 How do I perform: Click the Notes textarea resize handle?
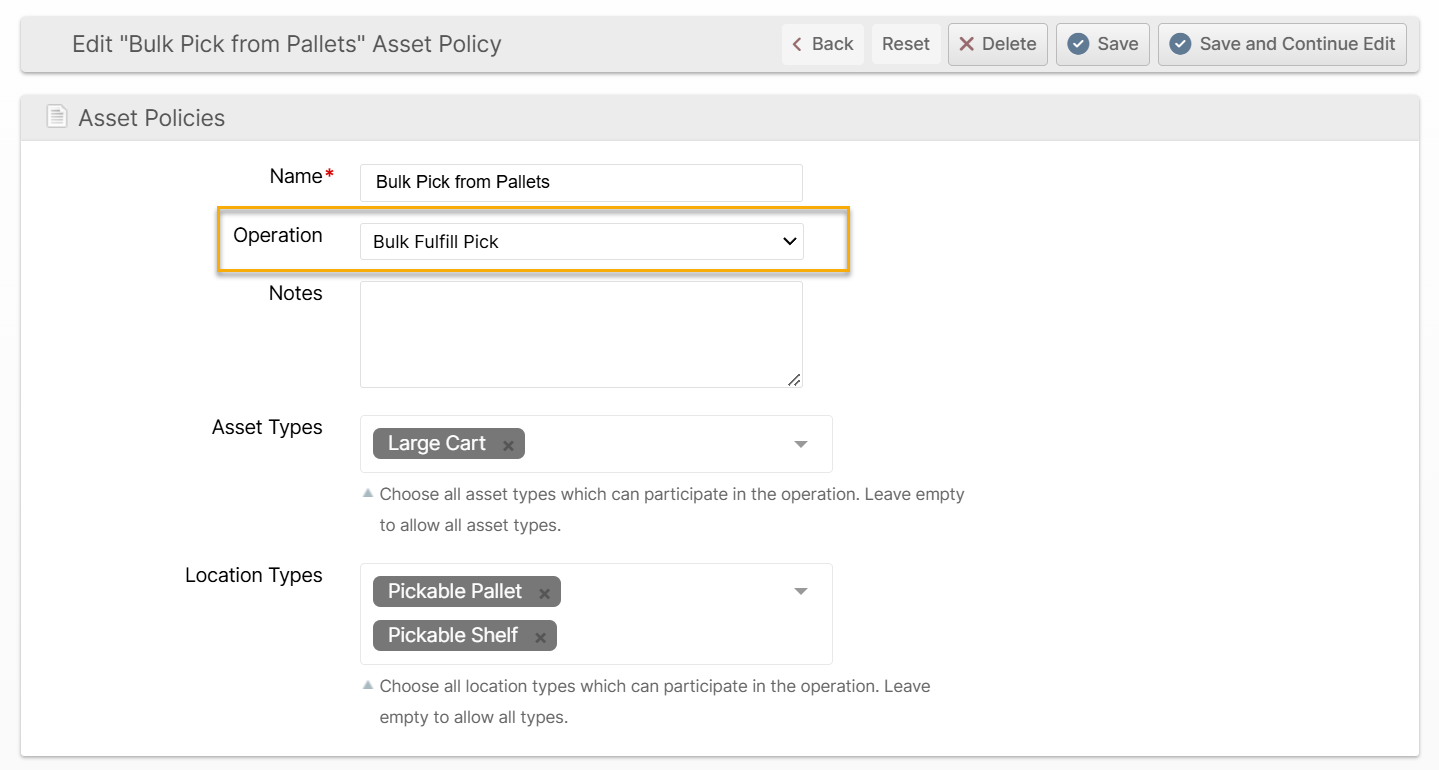pos(794,379)
